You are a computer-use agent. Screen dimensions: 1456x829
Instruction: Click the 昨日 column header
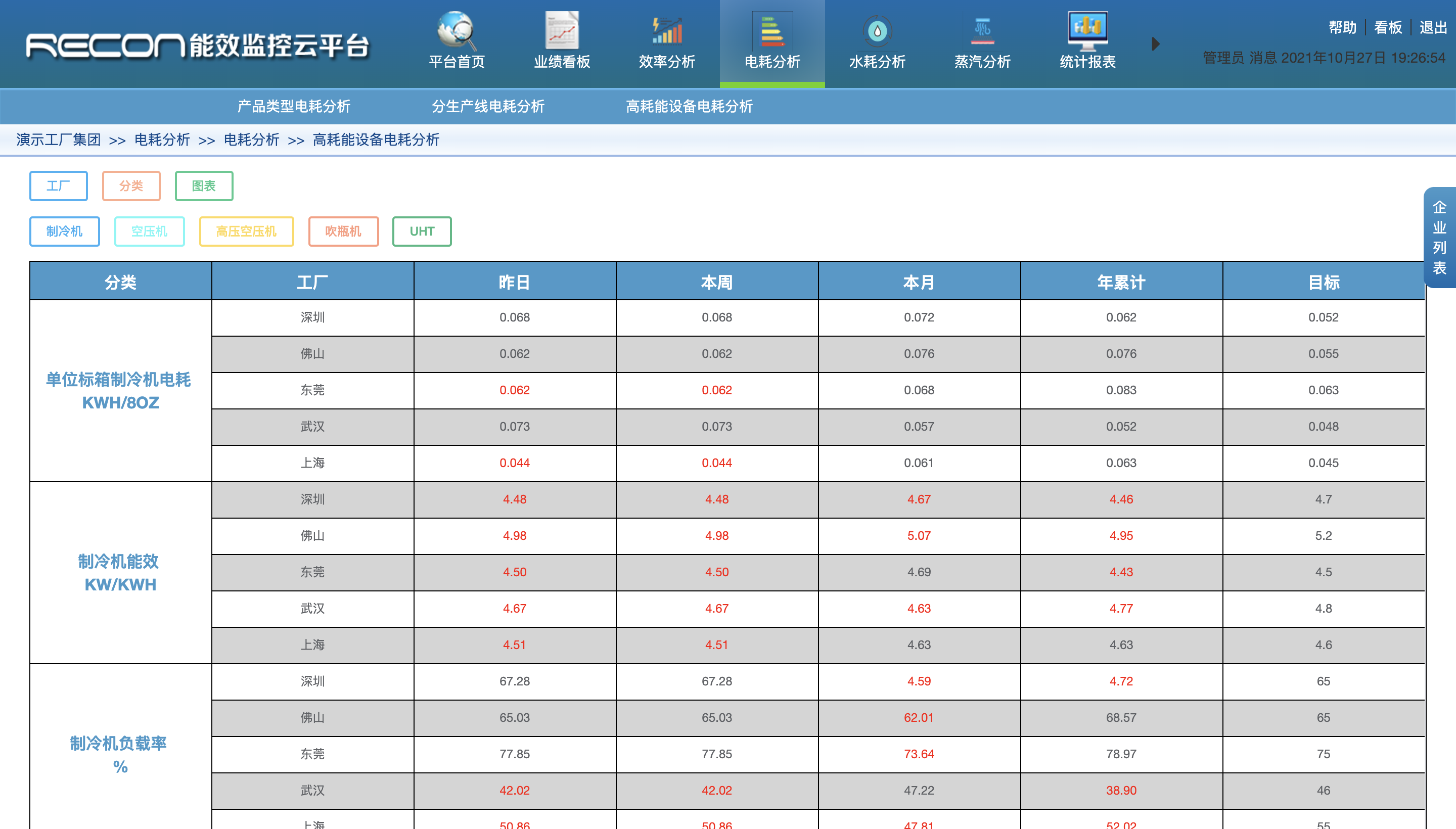pos(515,281)
